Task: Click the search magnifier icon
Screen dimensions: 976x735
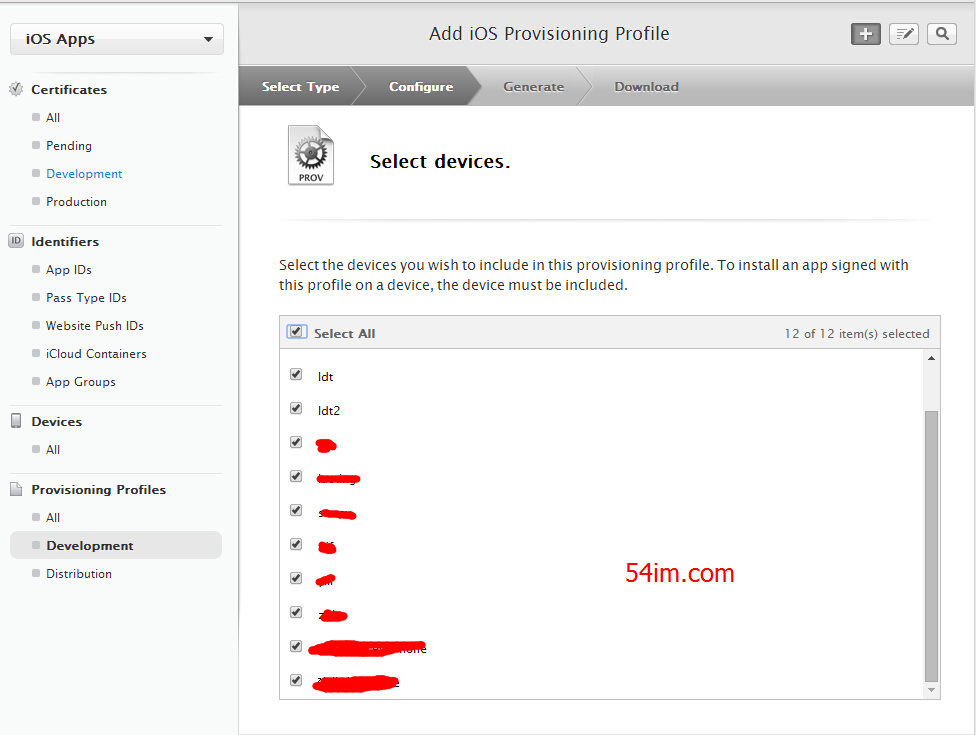Action: tap(942, 34)
